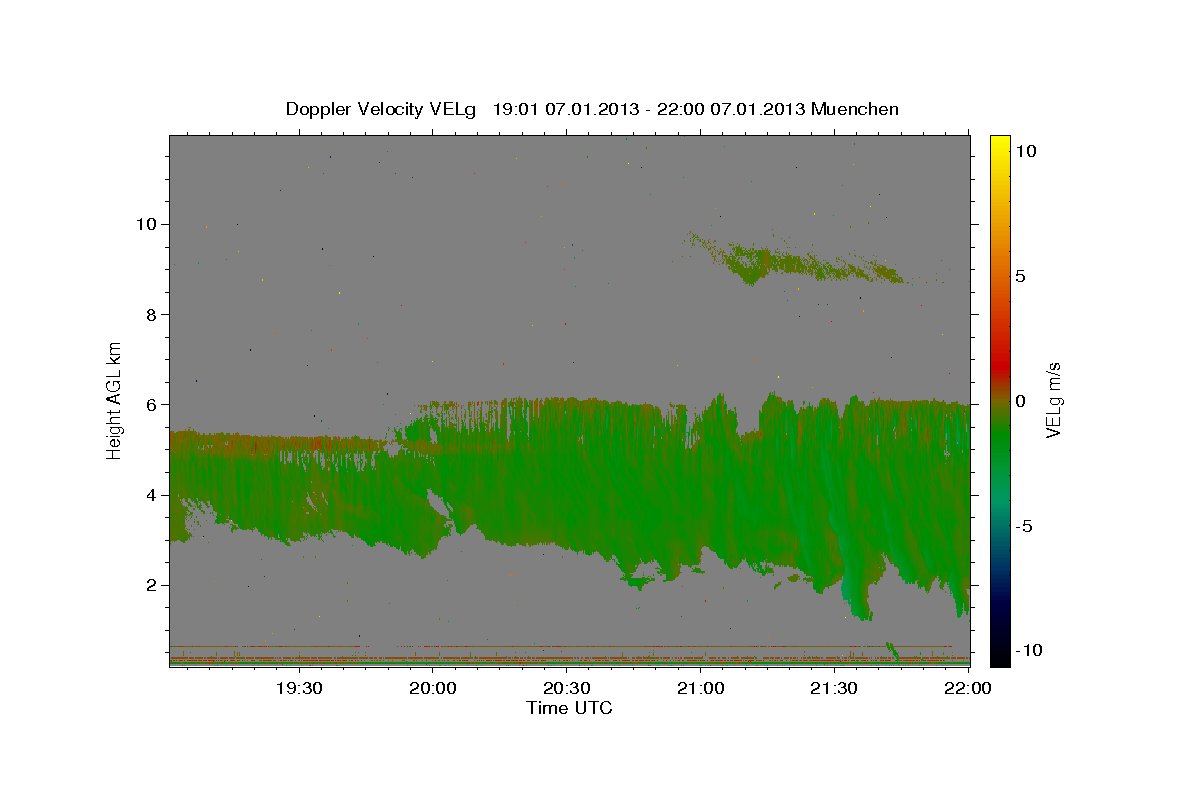Click the black bottom of the colorbar

[1000, 655]
